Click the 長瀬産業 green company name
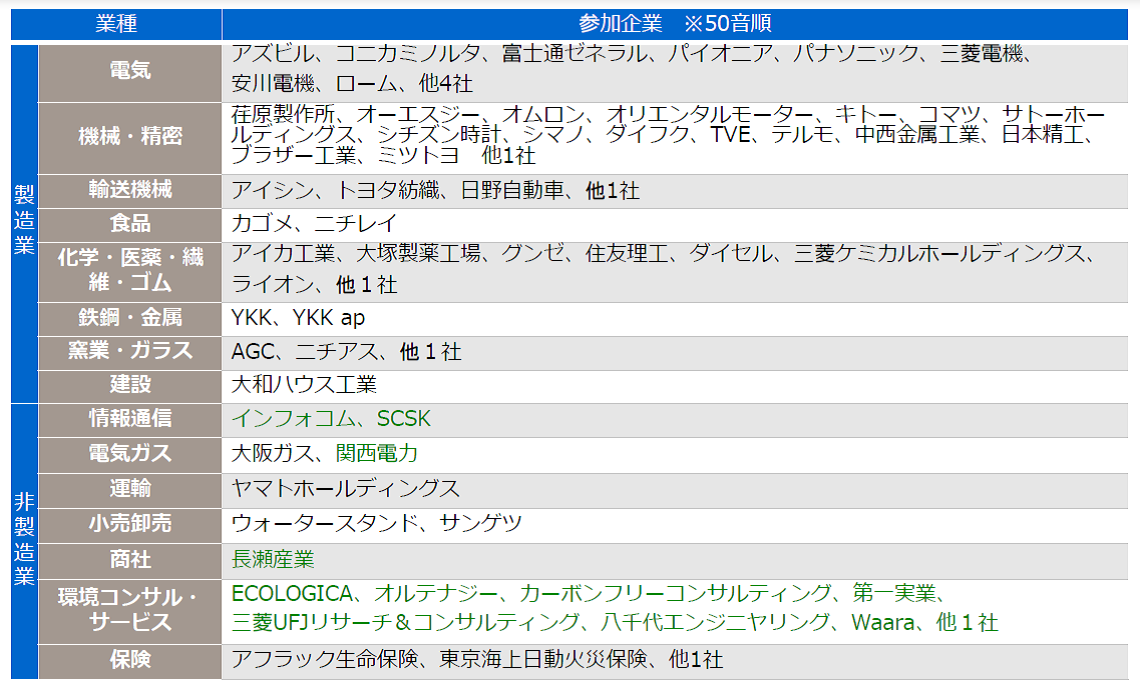The width and height of the screenshot is (1140, 686). point(273,559)
